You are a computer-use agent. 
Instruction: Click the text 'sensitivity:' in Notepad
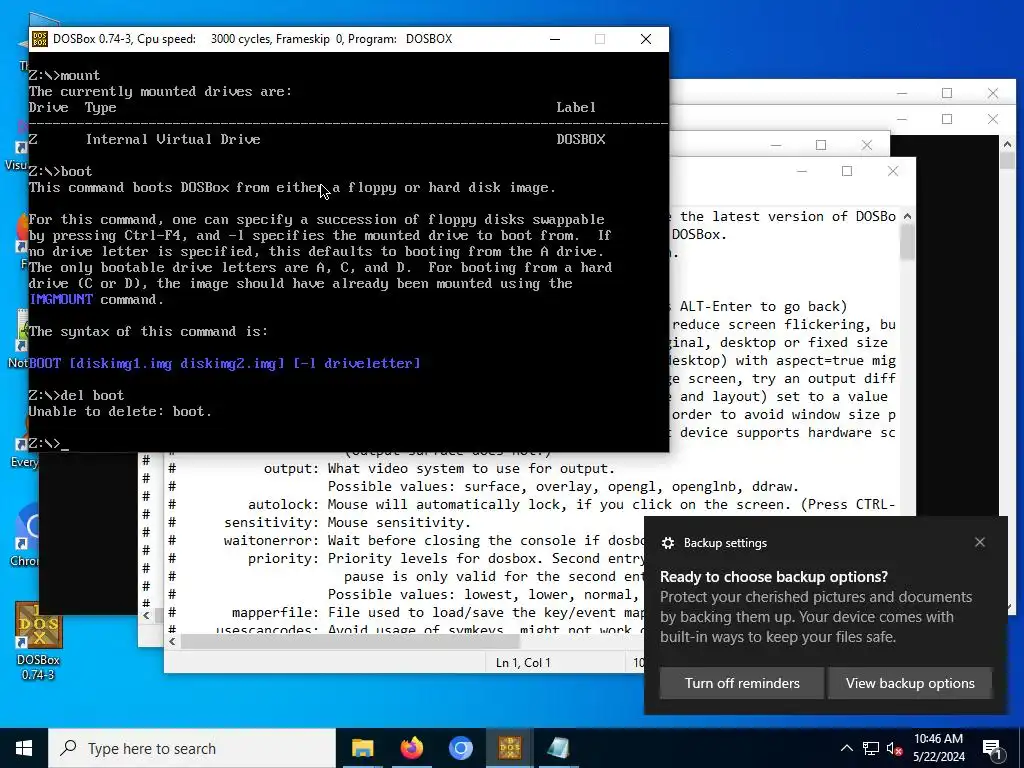point(272,523)
